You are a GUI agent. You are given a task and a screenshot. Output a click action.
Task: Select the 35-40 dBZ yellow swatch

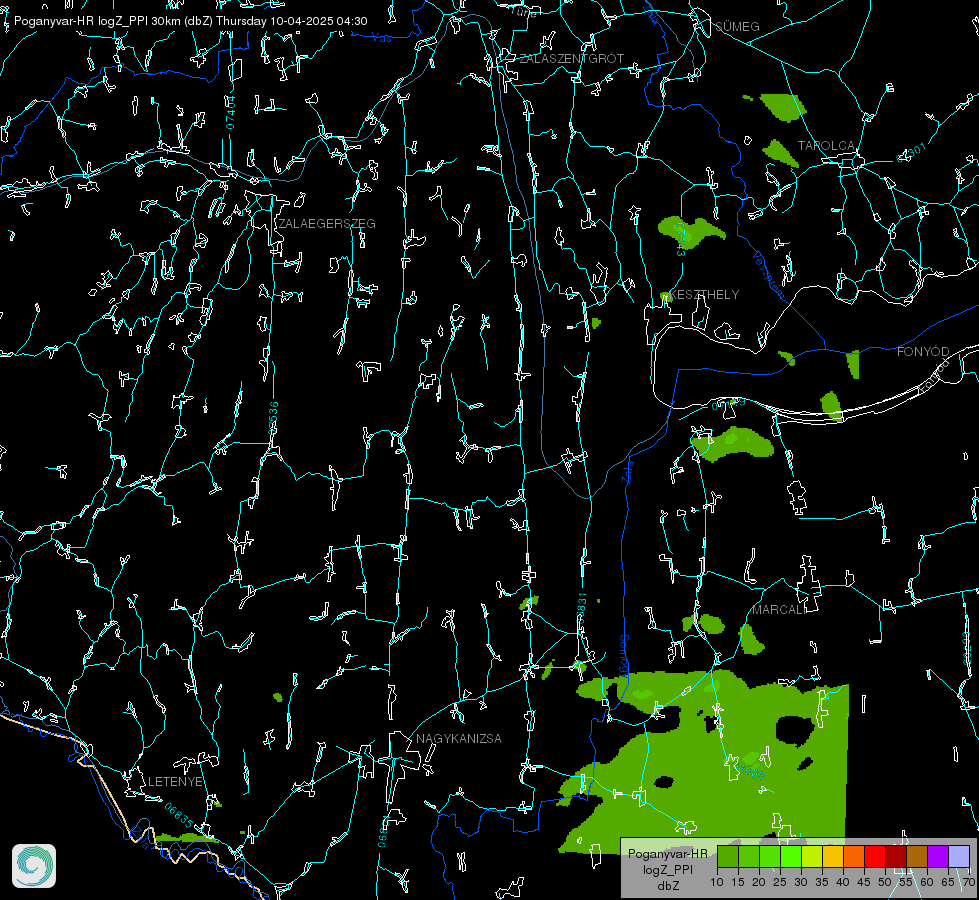tap(833, 857)
